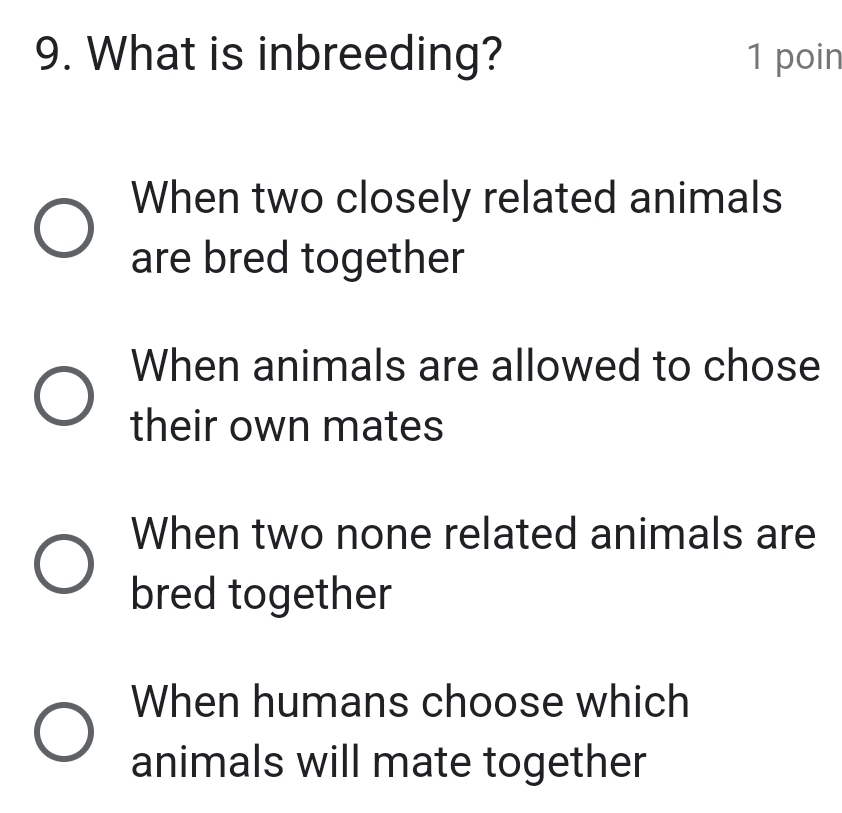Choose the "allowed to chose their own mates" radio
This screenshot has height=813, width=842.
tap(66, 396)
